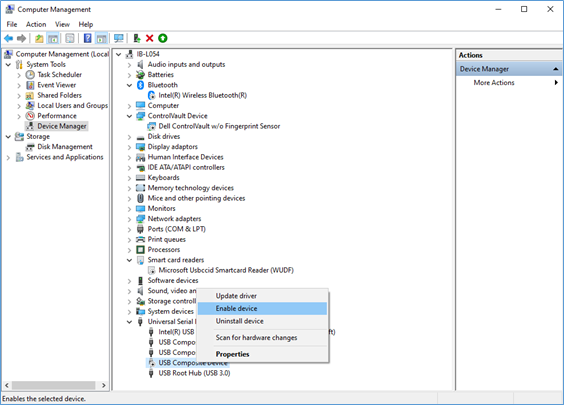The height and width of the screenshot is (405, 564).
Task: Select Human Interface Devices category
Action: coord(185,157)
